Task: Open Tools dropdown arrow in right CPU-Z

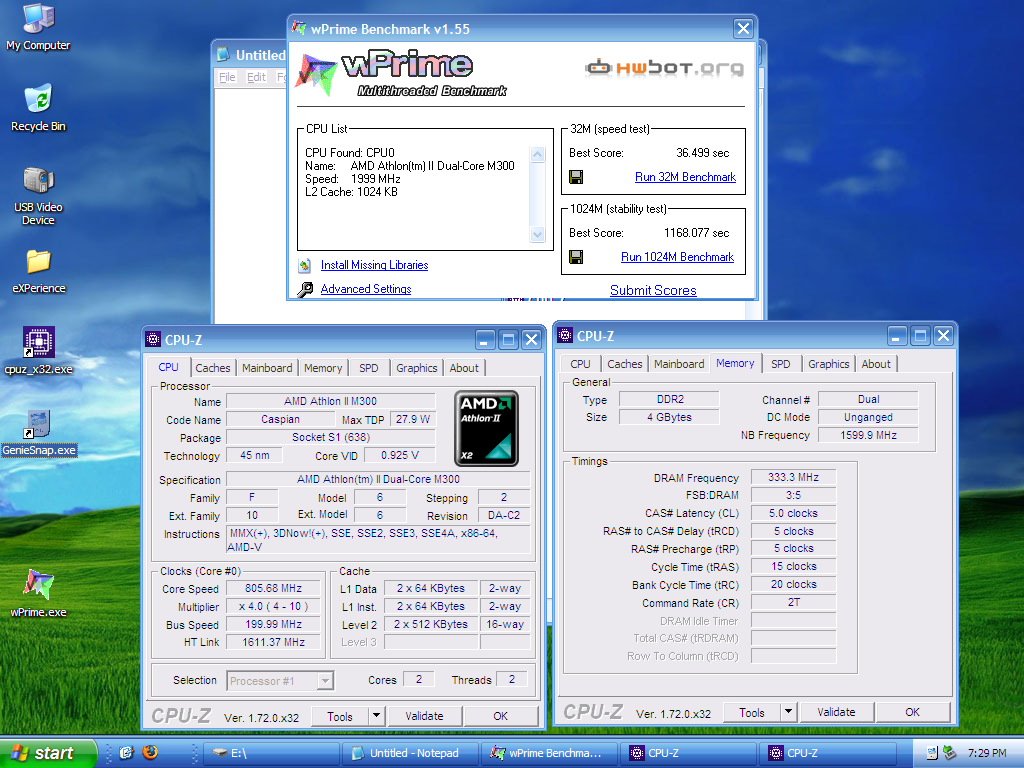Action: (788, 712)
